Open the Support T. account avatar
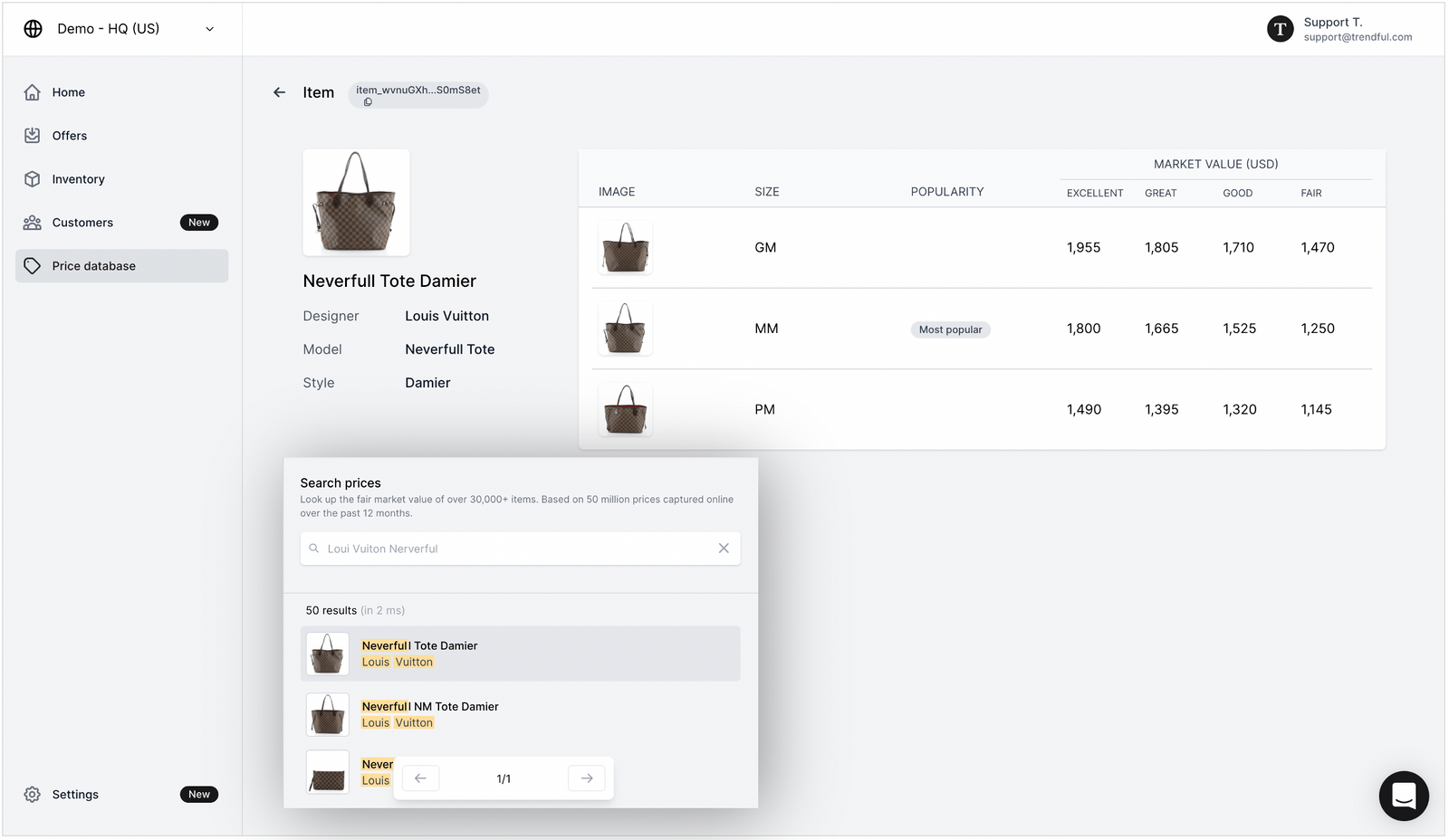The width and height of the screenshot is (1449, 840). pos(1280,29)
